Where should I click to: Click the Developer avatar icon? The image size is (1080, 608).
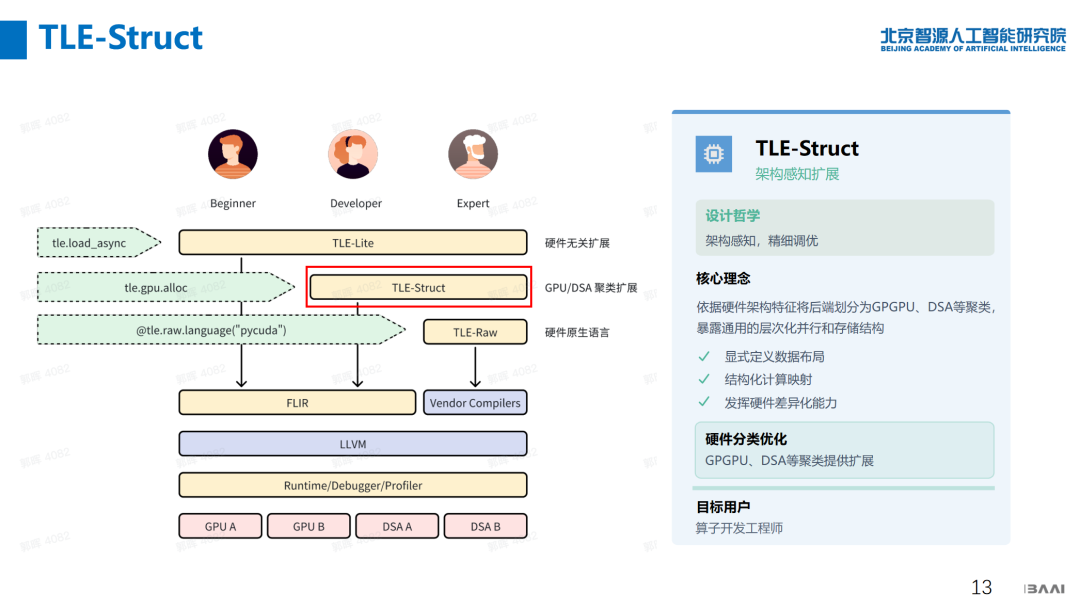click(x=353, y=154)
